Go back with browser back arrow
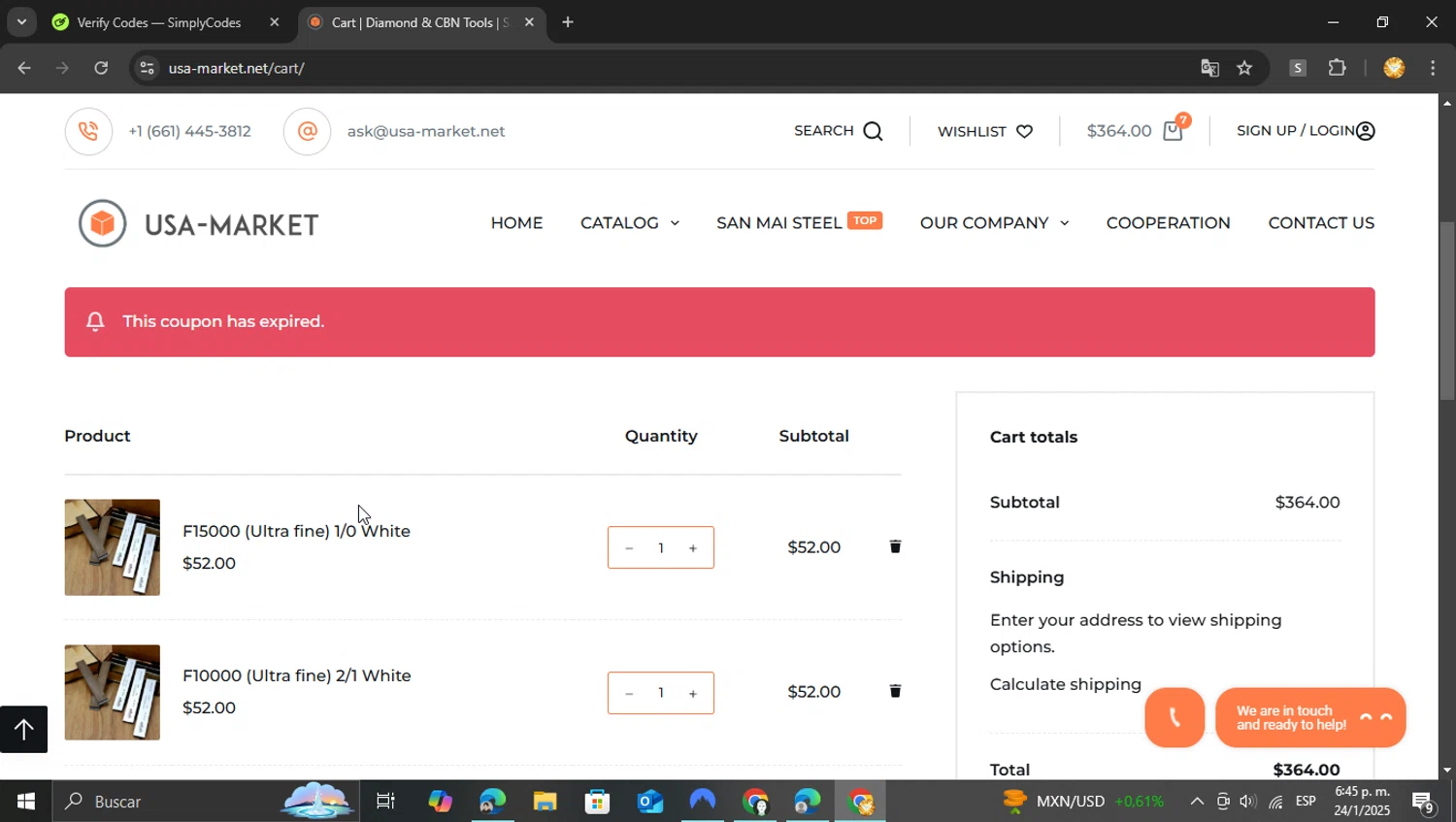1456x822 pixels. pos(24,68)
